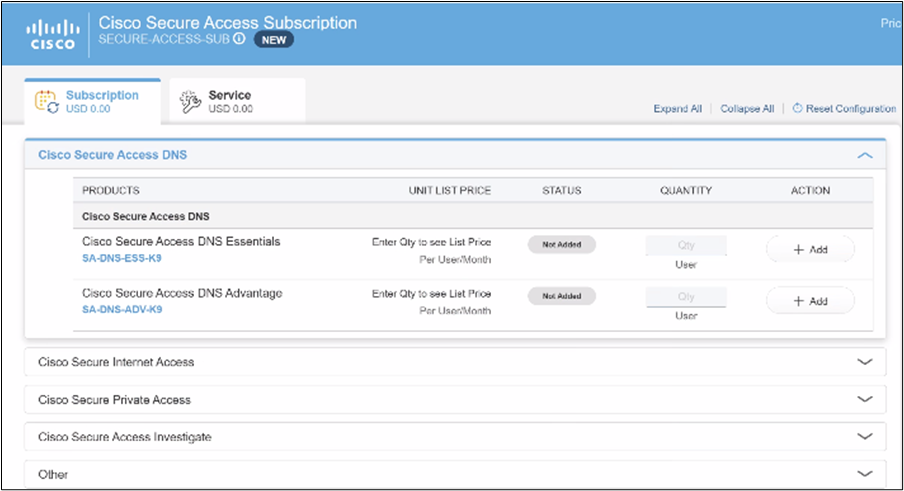Click the Service wrench icon
The height and width of the screenshot is (491, 904).
click(x=190, y=101)
